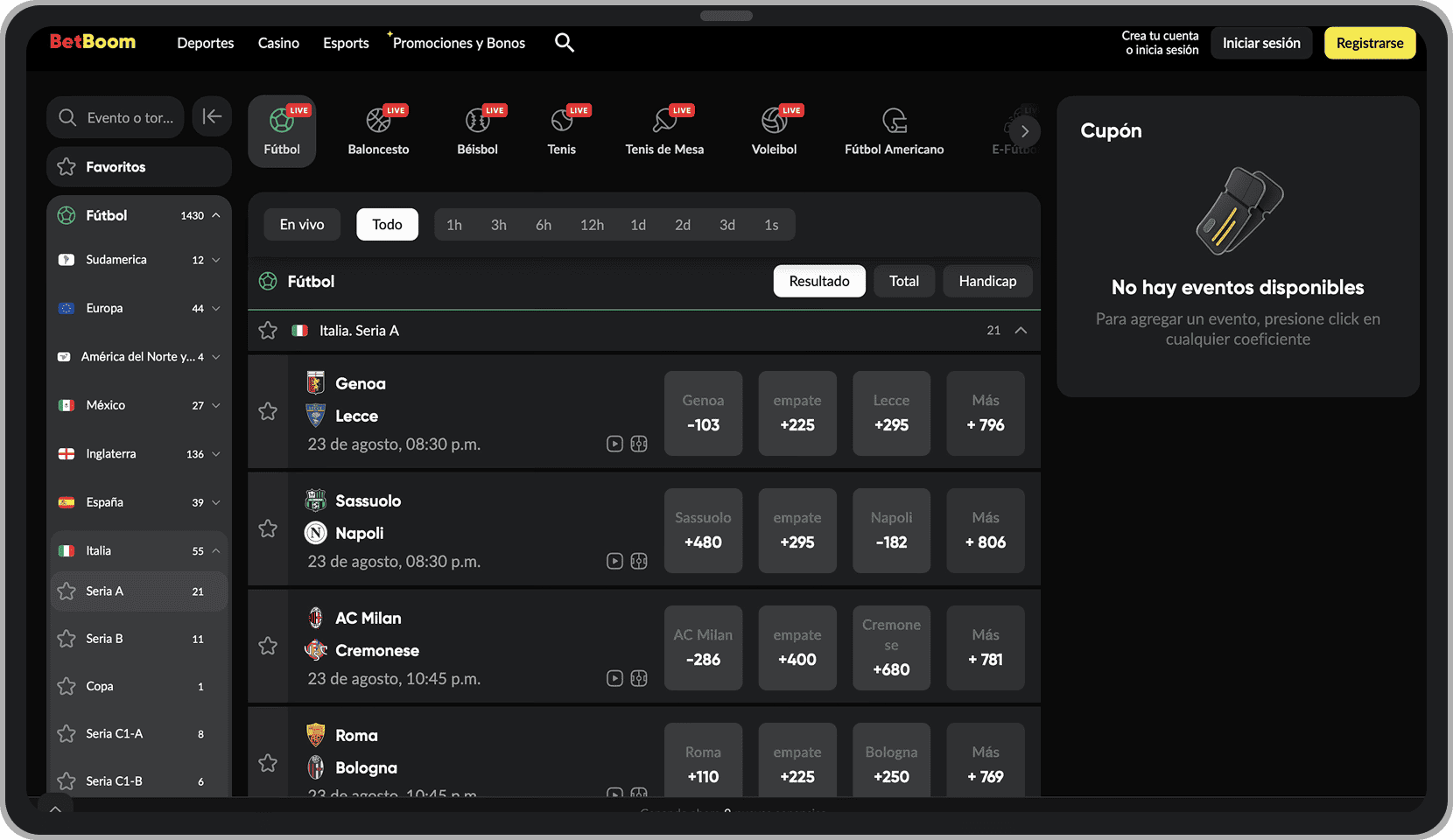Screen dimensions: 1453x840
Task: Click the event search field
Action: pos(116,117)
